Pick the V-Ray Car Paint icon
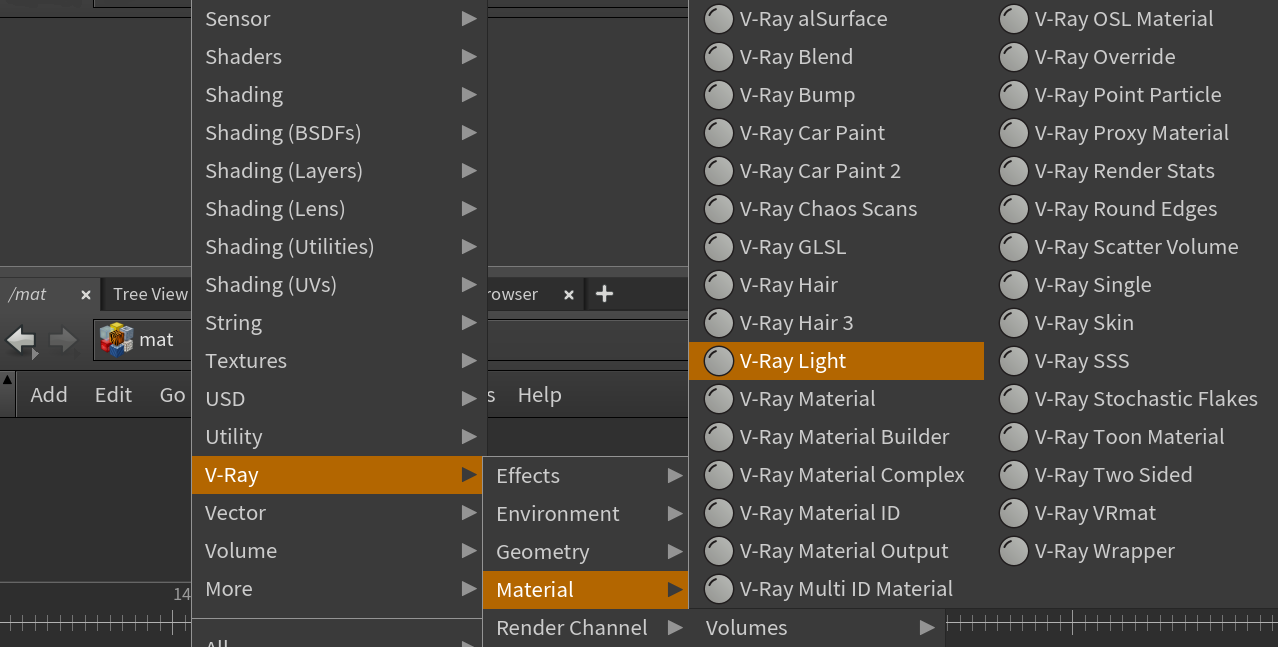The height and width of the screenshot is (647, 1278). [x=719, y=133]
